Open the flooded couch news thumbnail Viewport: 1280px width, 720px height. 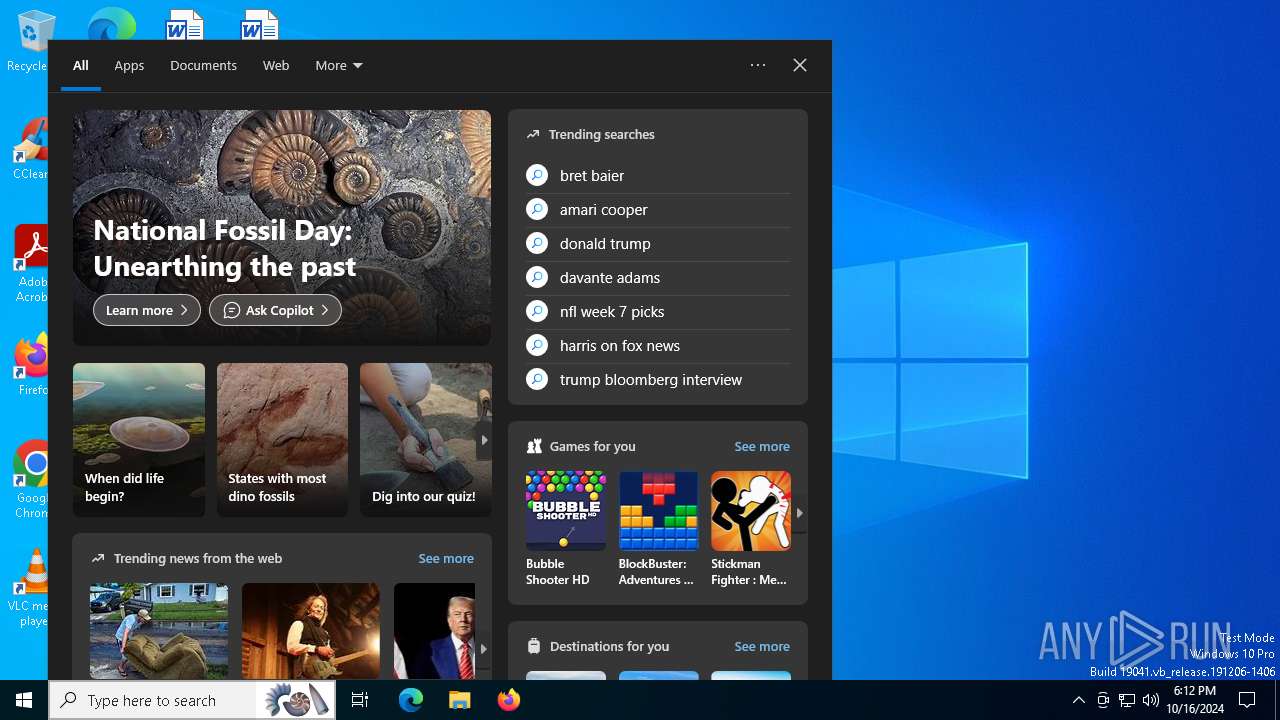pyautogui.click(x=159, y=631)
